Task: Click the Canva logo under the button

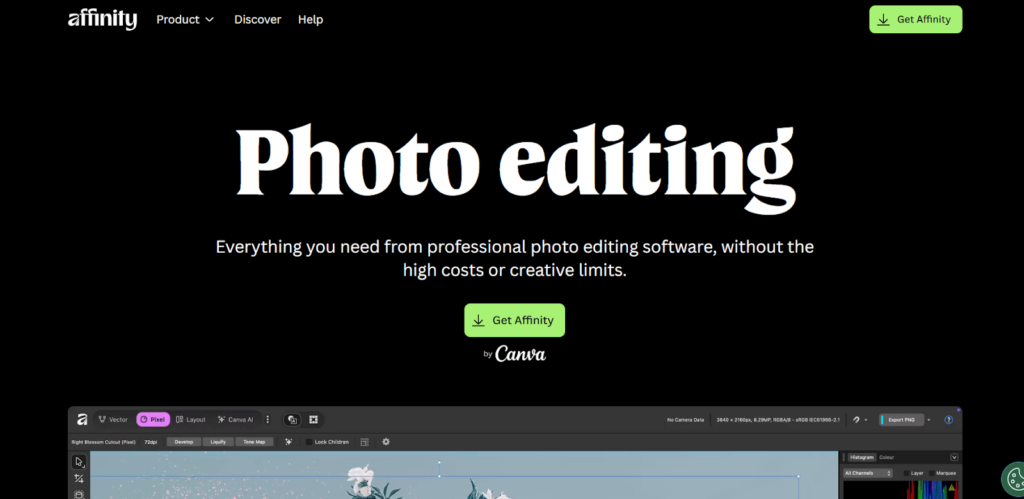Action: 520,354
